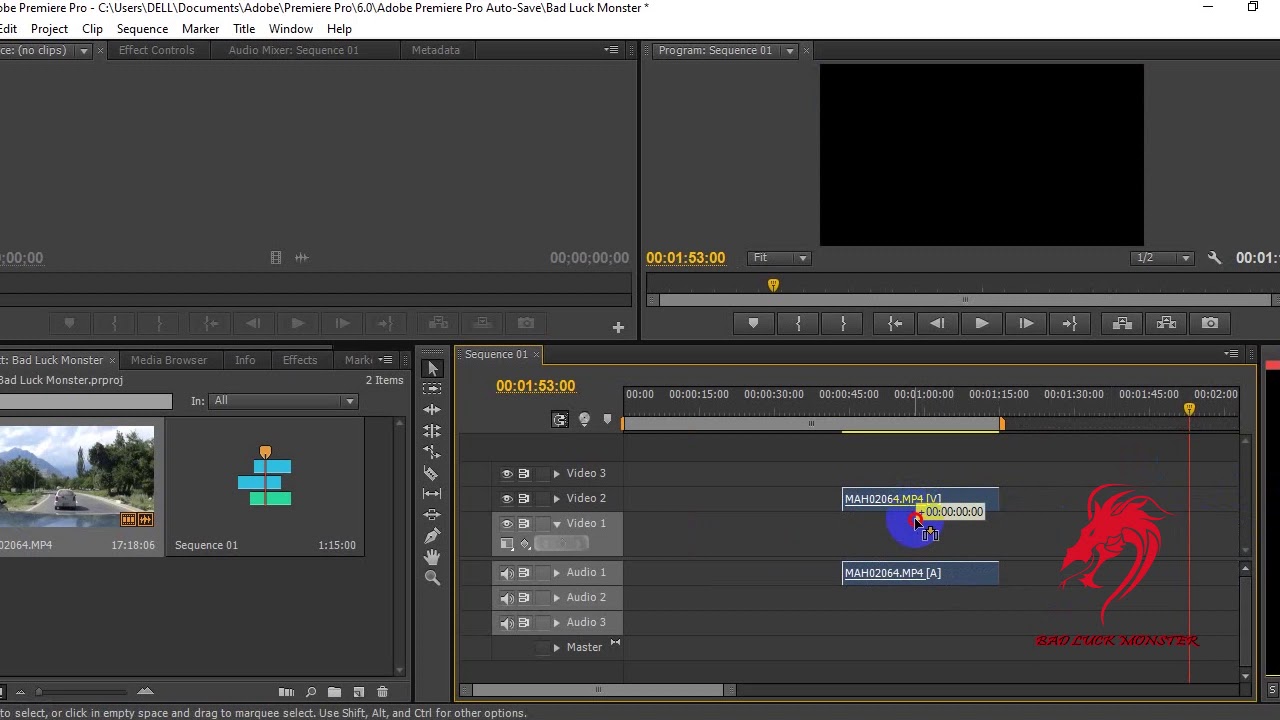This screenshot has width=1280, height=720.
Task: Click the Program monitor playhead marker
Action: 773,286
